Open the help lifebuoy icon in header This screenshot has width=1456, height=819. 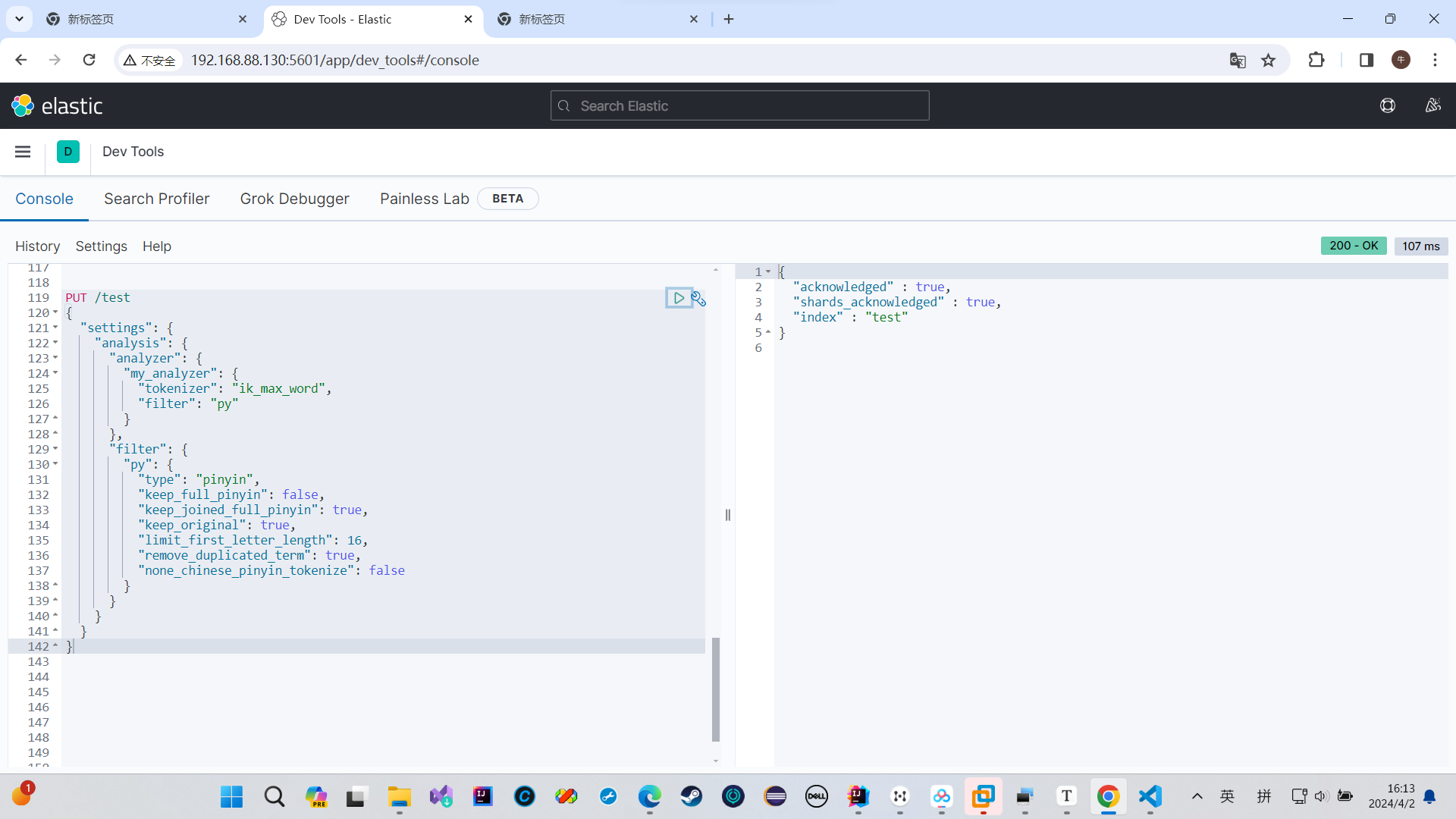(x=1388, y=106)
